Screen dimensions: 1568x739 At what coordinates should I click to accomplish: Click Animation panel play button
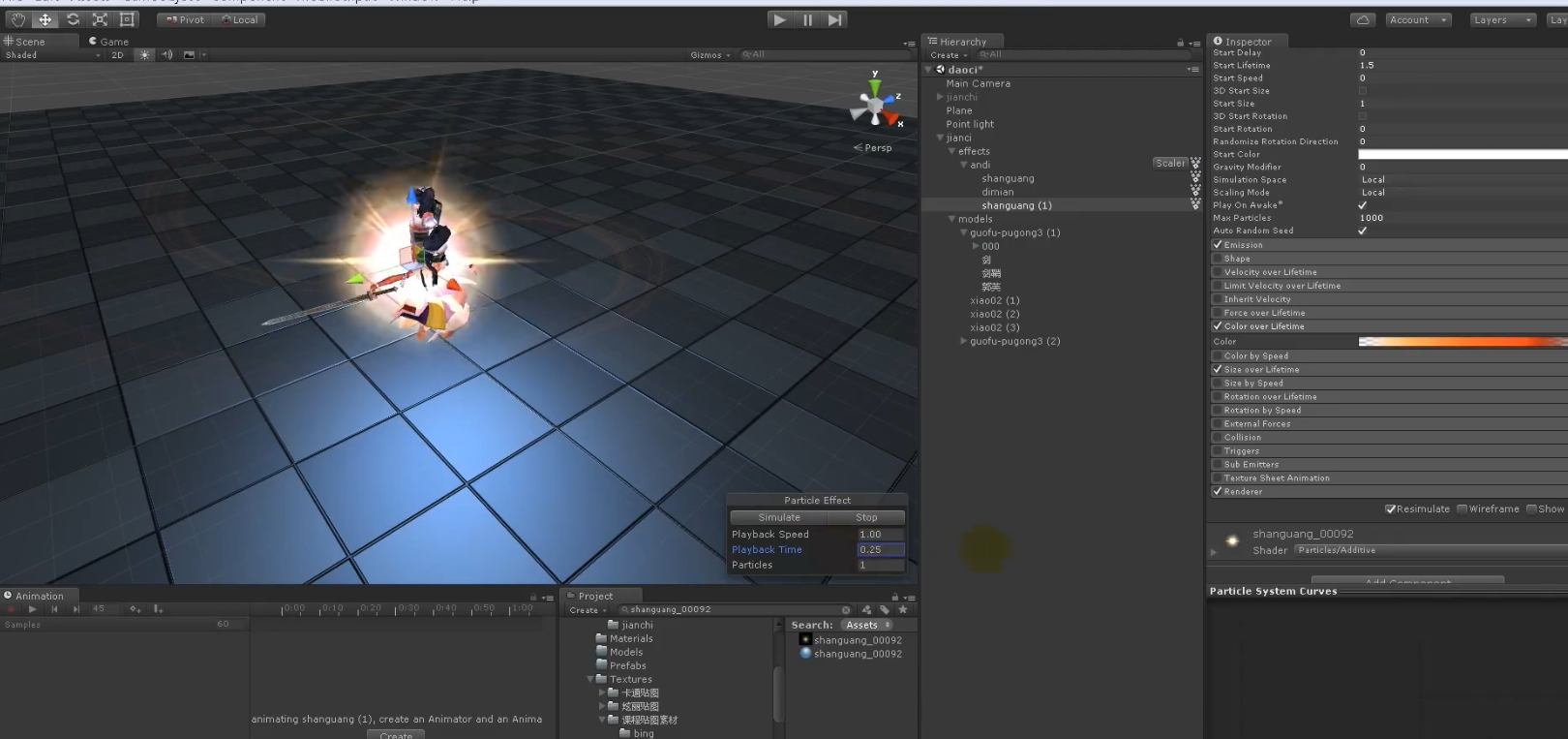click(x=32, y=609)
